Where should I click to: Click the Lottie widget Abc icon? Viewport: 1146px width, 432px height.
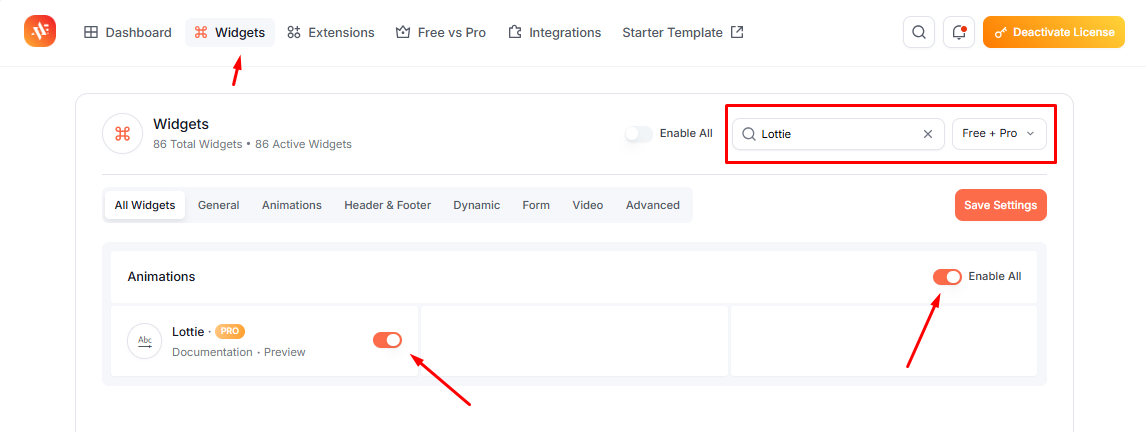point(145,341)
